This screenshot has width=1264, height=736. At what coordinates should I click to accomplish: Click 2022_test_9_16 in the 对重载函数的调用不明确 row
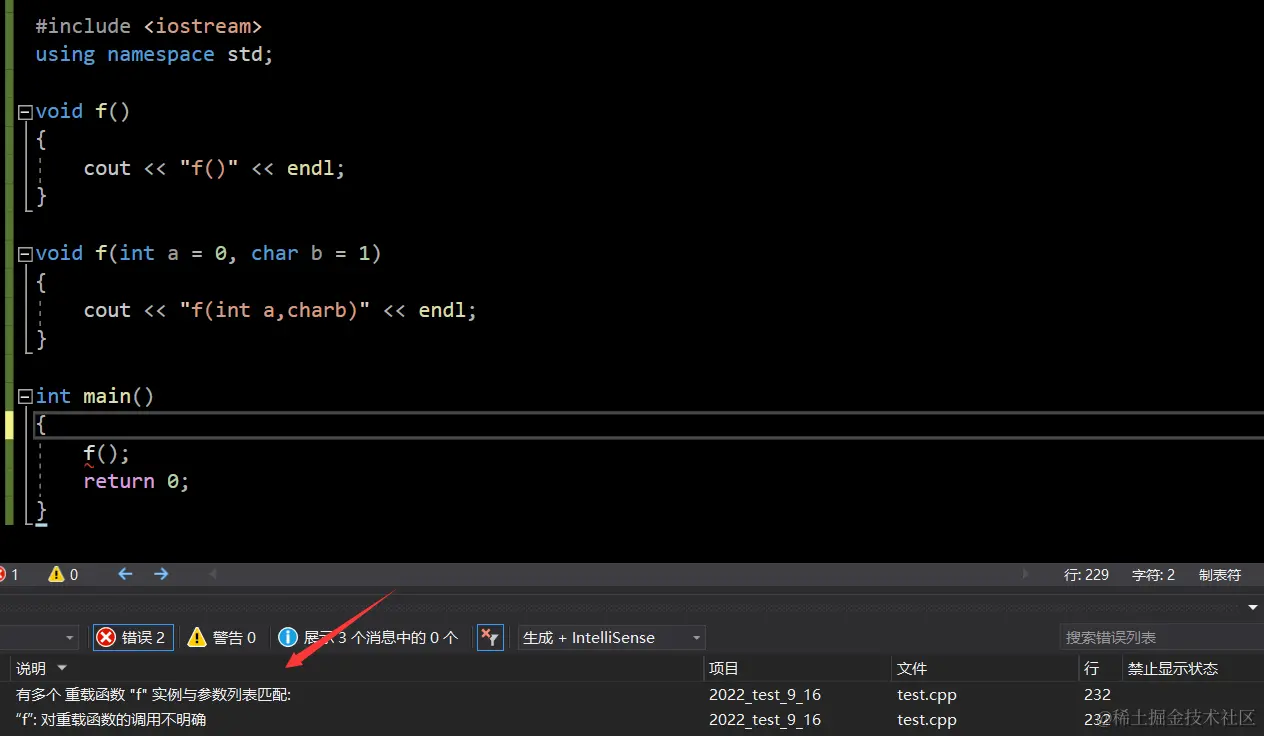765,719
